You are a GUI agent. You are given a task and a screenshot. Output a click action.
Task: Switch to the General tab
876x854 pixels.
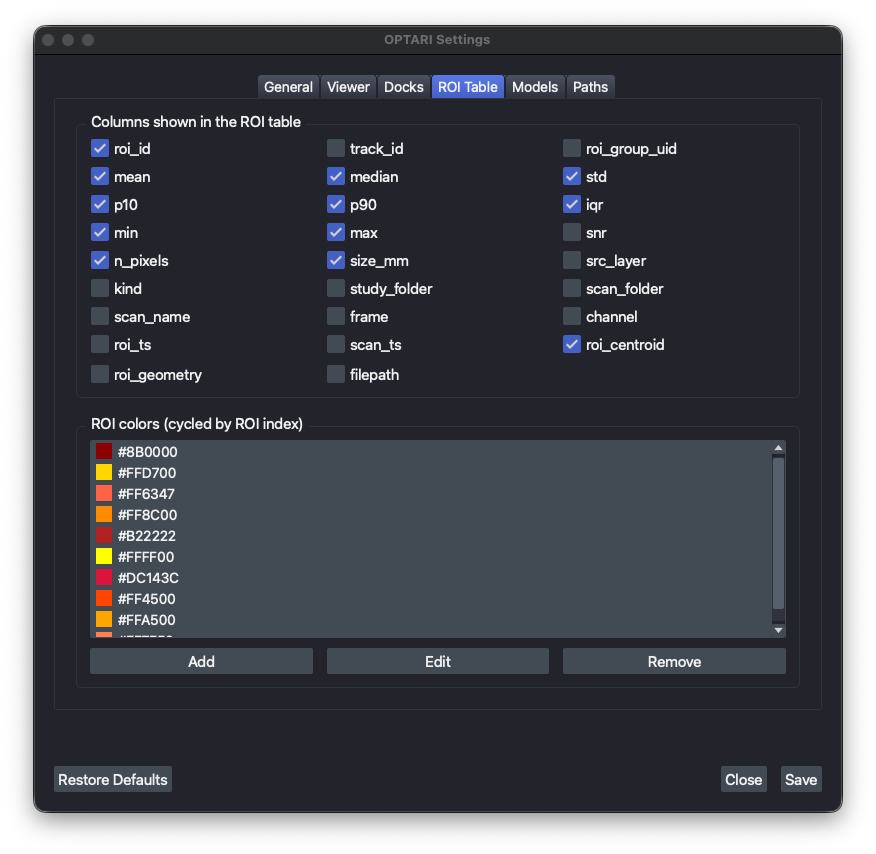(288, 87)
